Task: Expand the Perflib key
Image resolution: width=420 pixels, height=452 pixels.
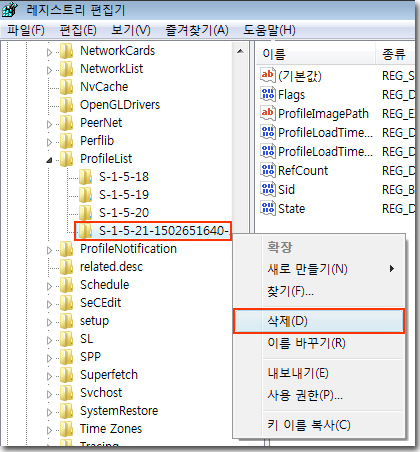Action: [49, 142]
